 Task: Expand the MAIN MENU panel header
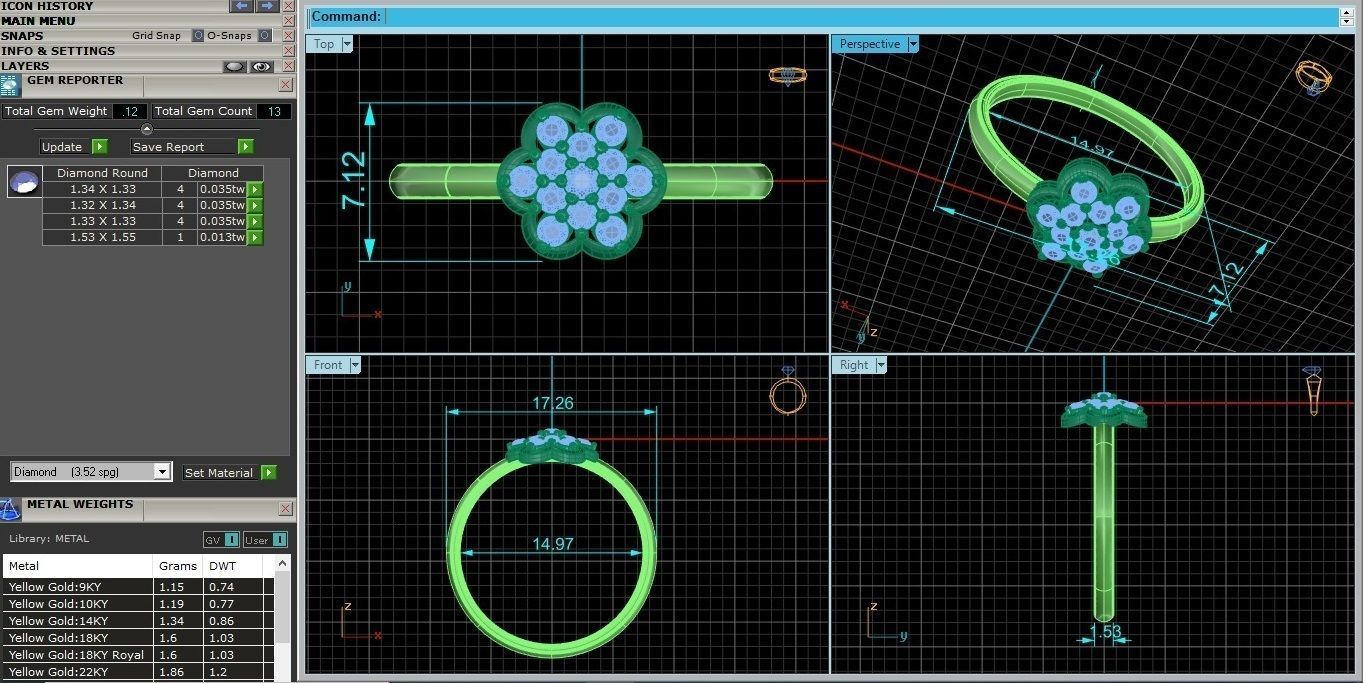[x=38, y=21]
